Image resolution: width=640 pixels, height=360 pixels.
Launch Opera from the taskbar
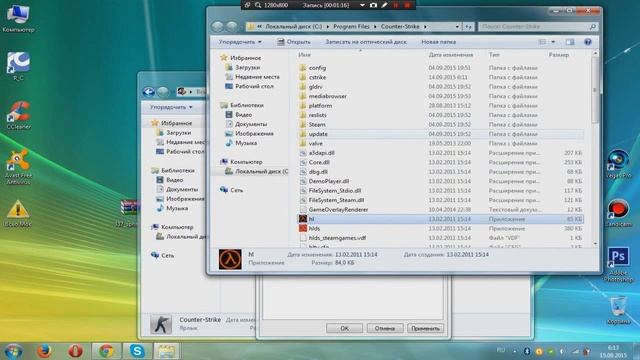click(76, 351)
